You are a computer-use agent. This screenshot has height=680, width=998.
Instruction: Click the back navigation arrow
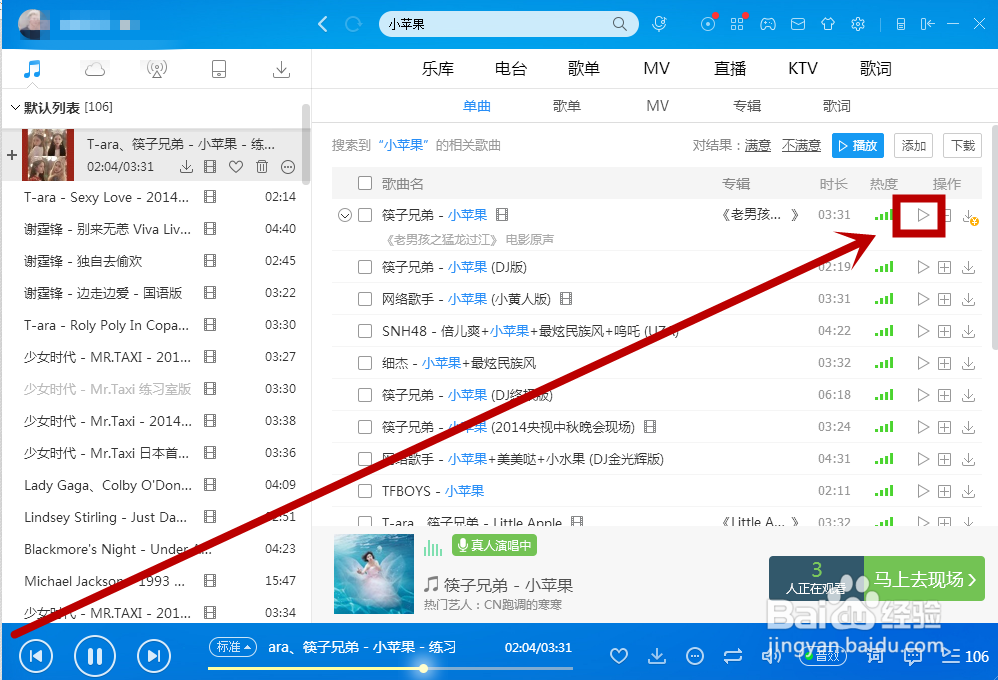tap(323, 24)
